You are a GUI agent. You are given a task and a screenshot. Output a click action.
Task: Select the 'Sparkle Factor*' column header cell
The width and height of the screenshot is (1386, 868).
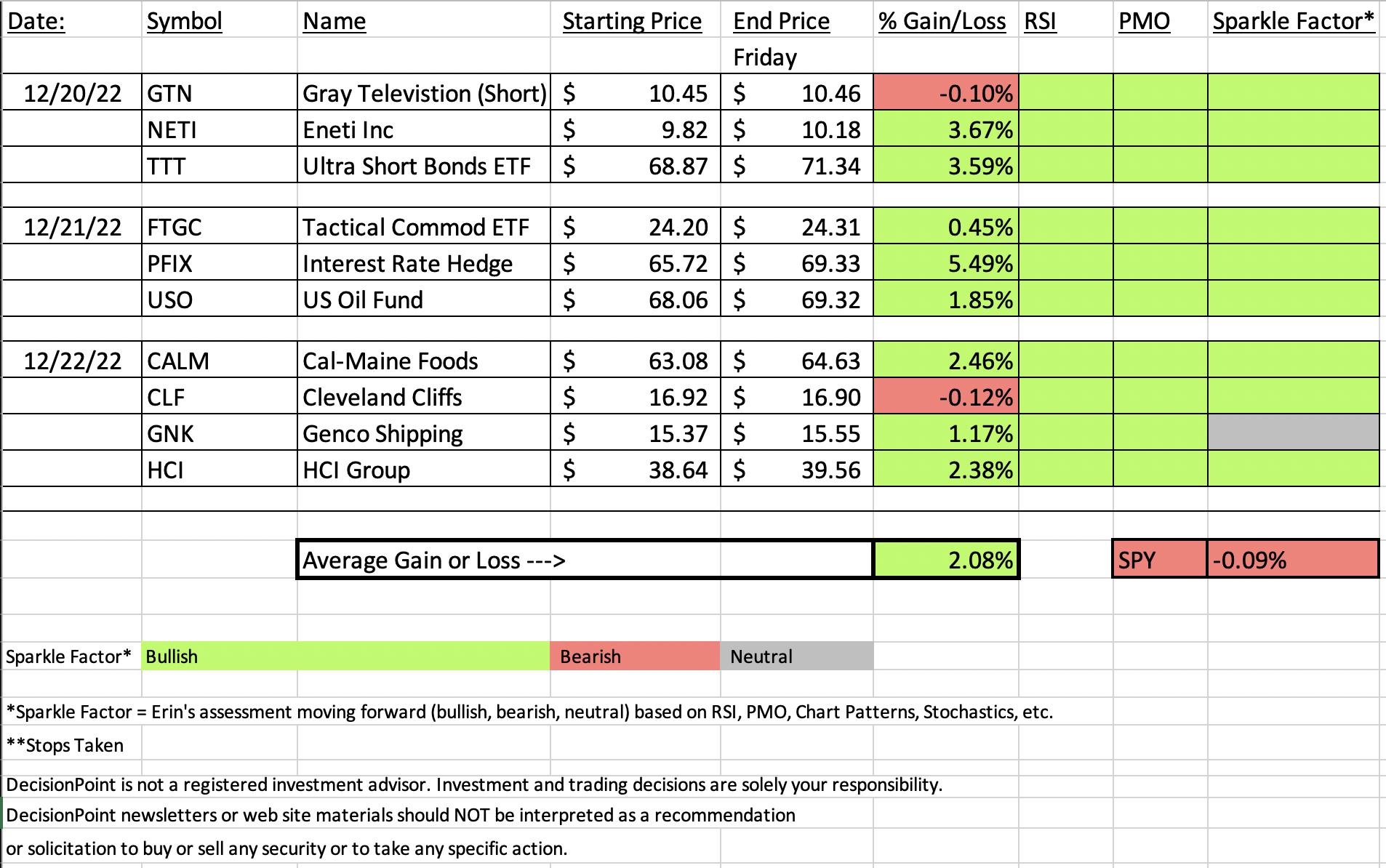(1294, 20)
